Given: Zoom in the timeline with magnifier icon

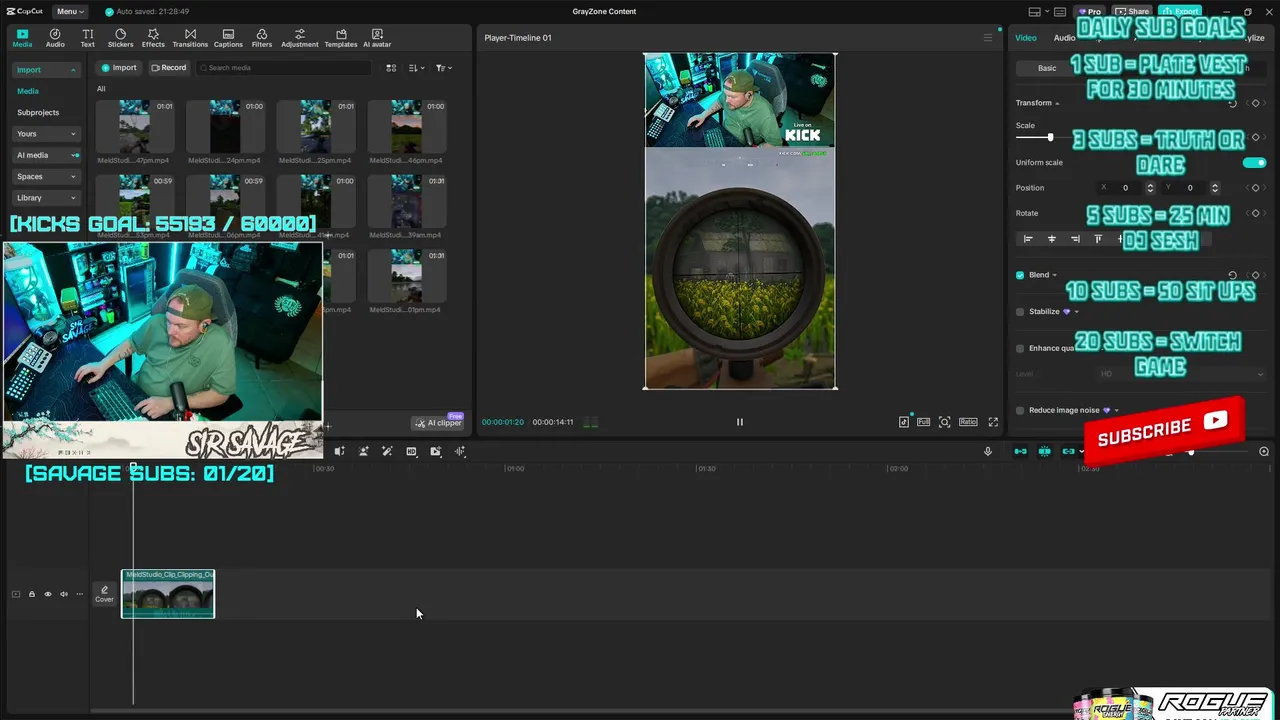Looking at the screenshot, I should tap(1264, 451).
